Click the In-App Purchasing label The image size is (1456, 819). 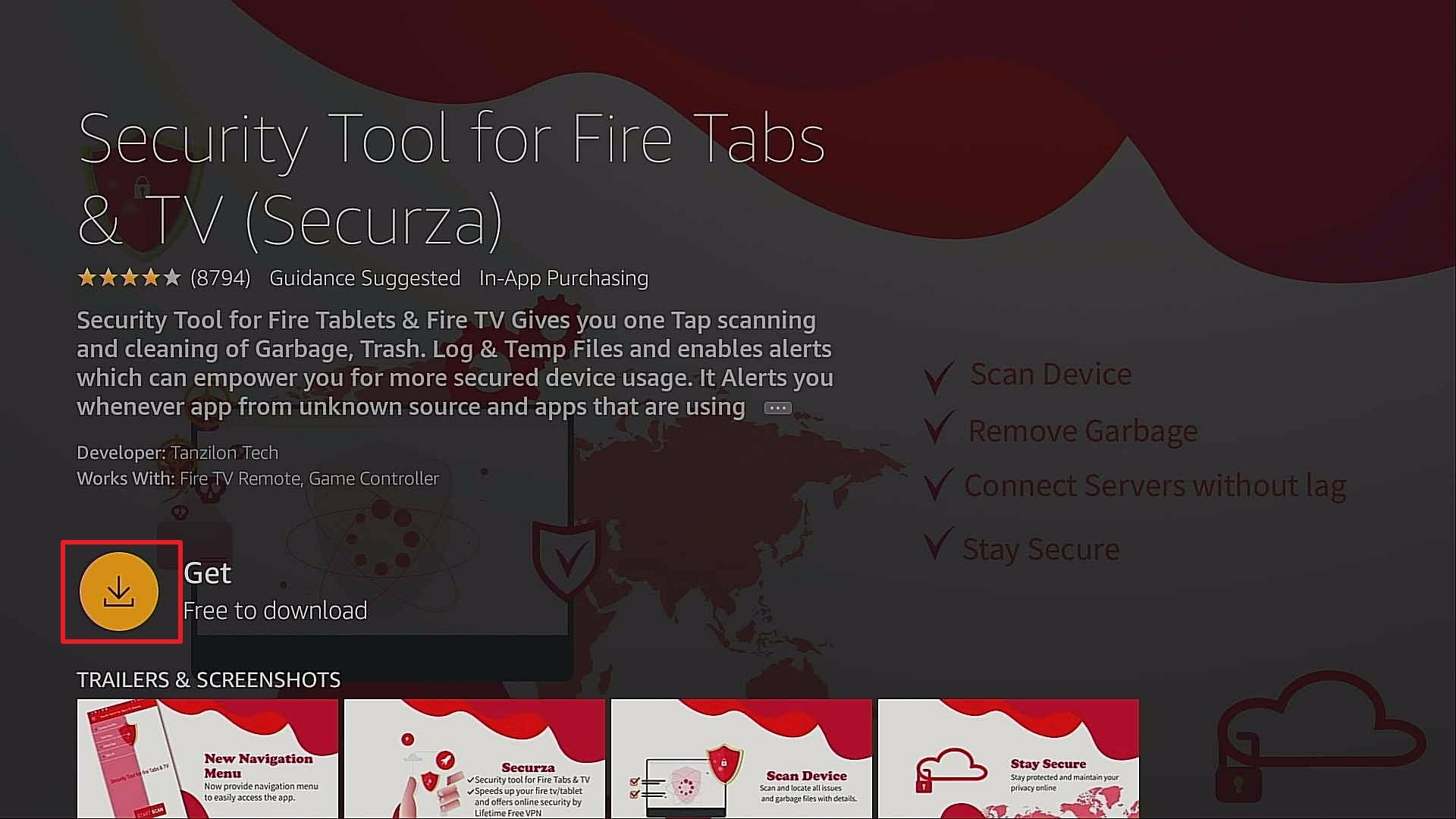[563, 278]
